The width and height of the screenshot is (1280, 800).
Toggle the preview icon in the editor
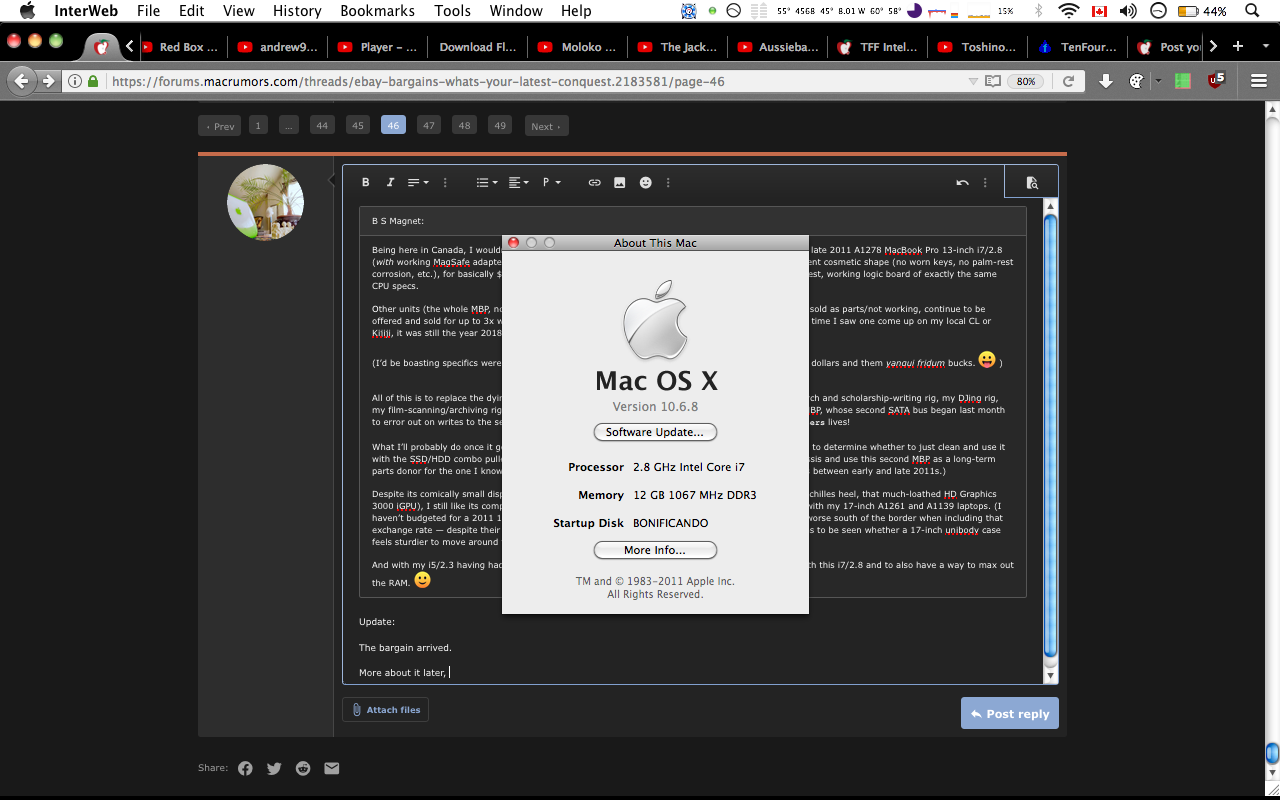point(1032,183)
